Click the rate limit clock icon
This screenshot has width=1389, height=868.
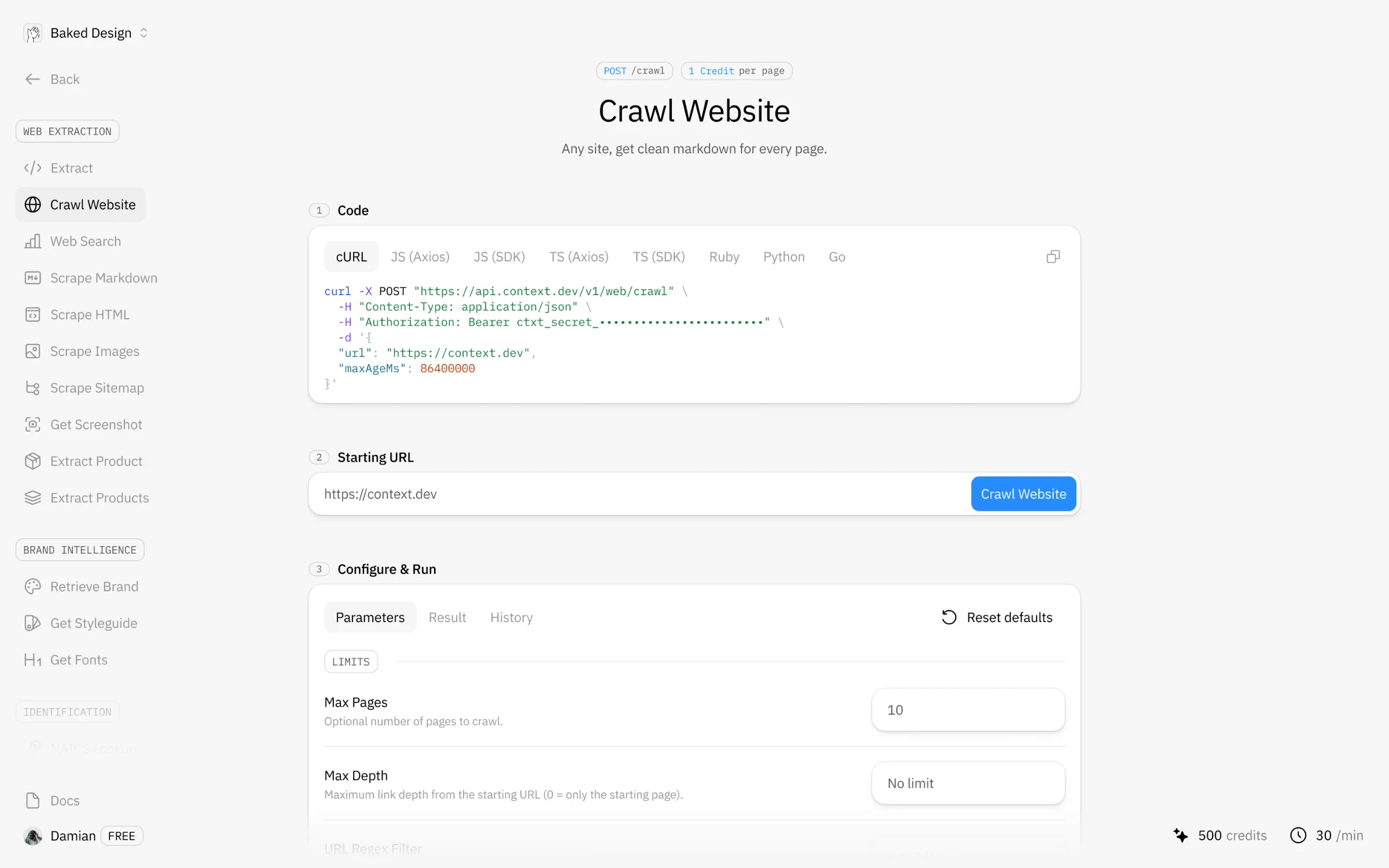pos(1298,835)
